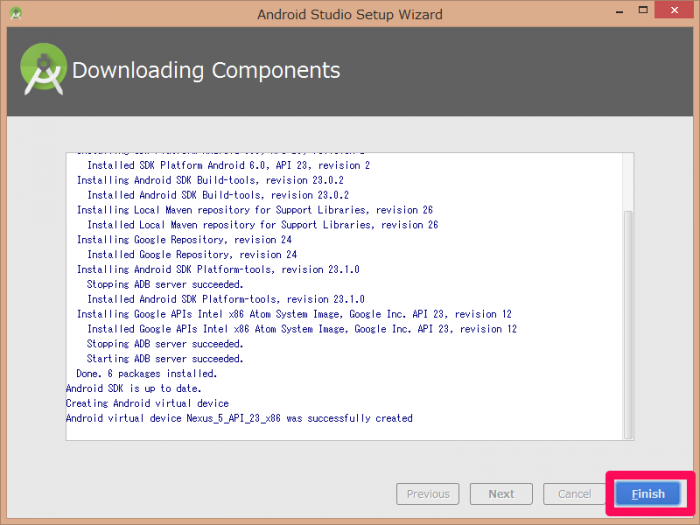700x525 pixels.
Task: Click 'Installed SDK Platform Android 6.0' line
Action: 229,166
